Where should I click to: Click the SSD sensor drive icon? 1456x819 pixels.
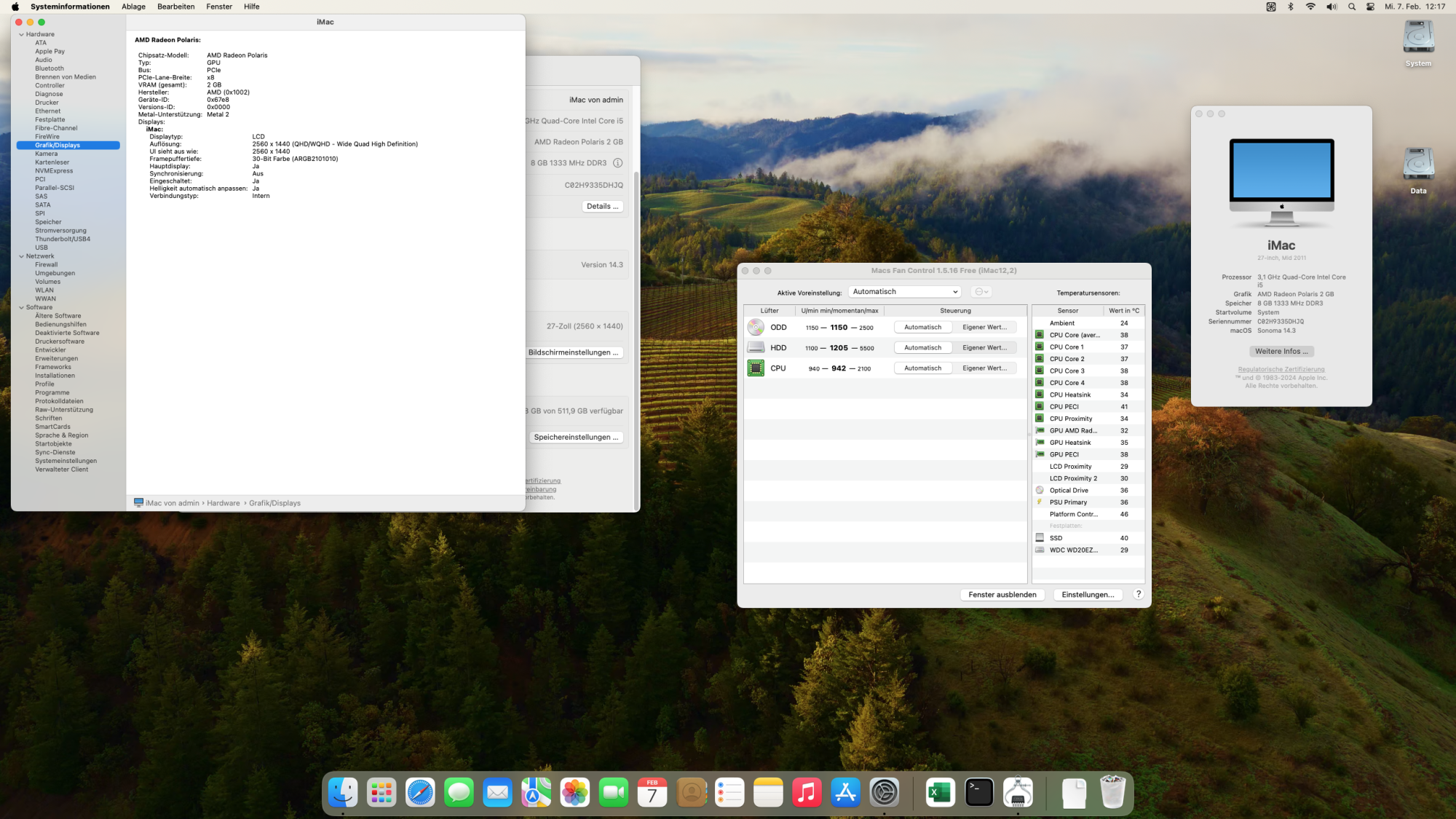(1040, 538)
